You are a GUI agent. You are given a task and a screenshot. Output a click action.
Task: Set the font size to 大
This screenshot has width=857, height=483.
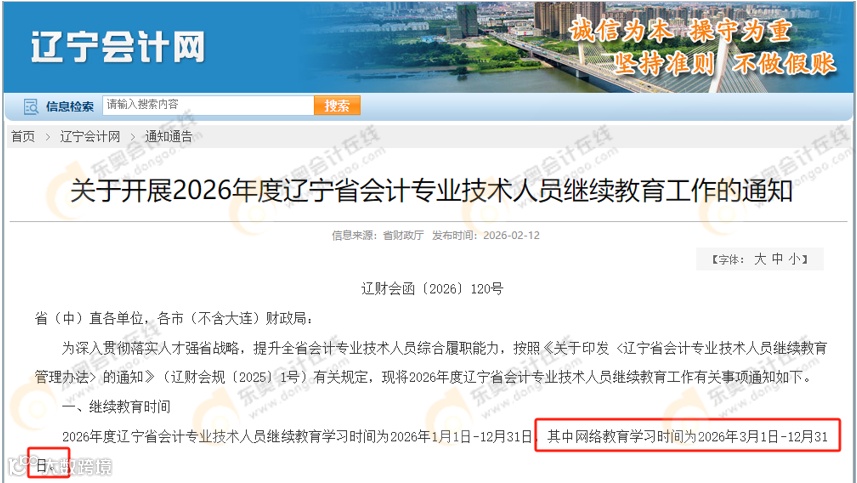pyautogui.click(x=760, y=260)
